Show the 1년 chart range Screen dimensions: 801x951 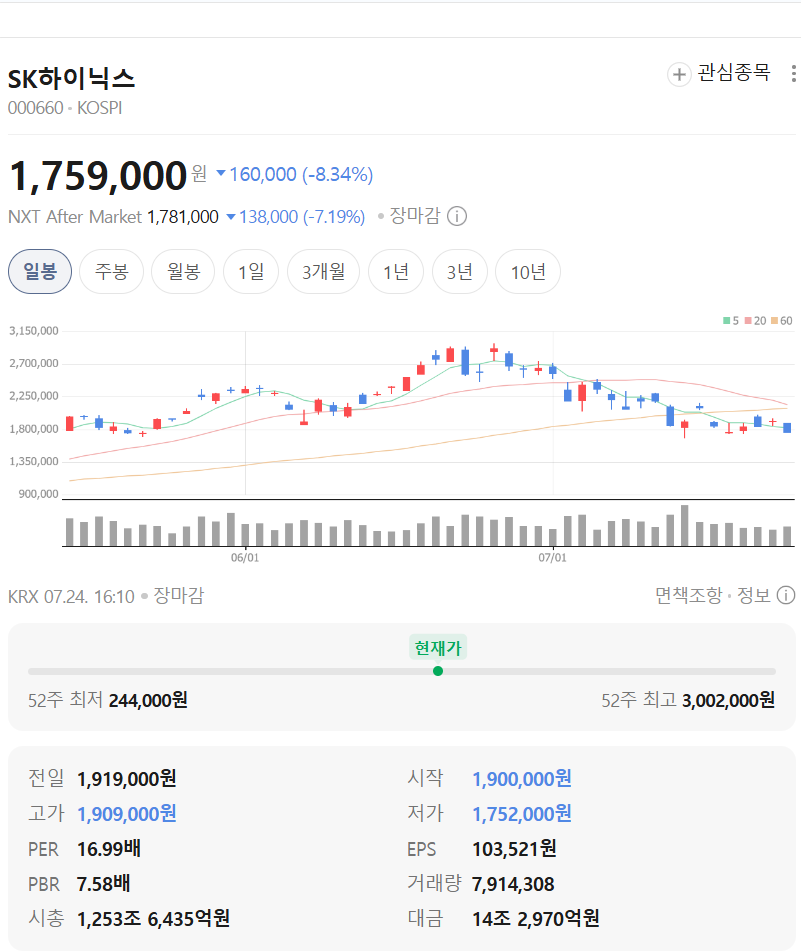click(396, 271)
